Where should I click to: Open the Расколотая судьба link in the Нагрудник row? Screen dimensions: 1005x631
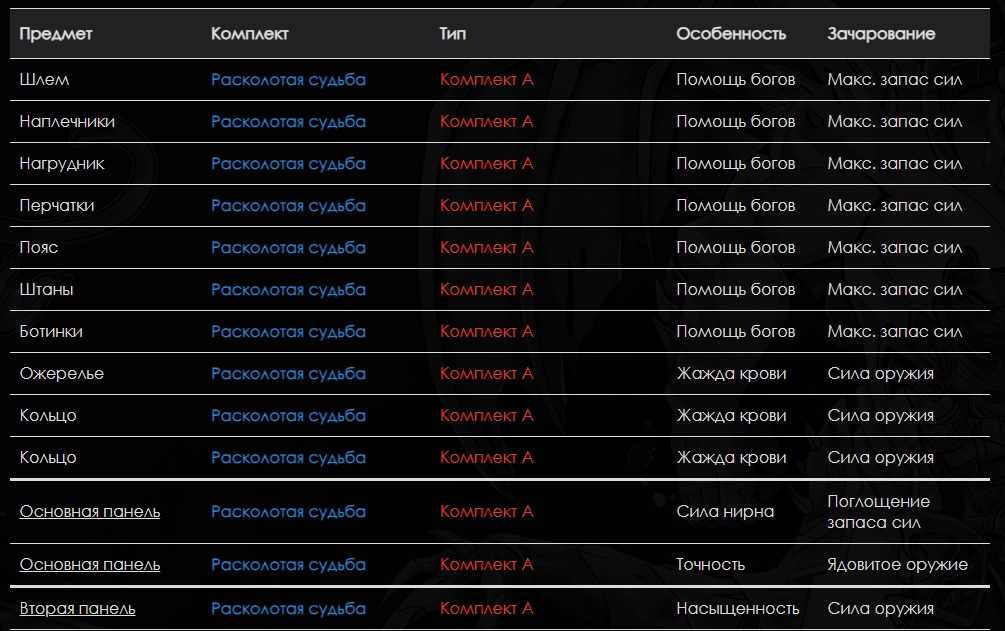point(288,164)
